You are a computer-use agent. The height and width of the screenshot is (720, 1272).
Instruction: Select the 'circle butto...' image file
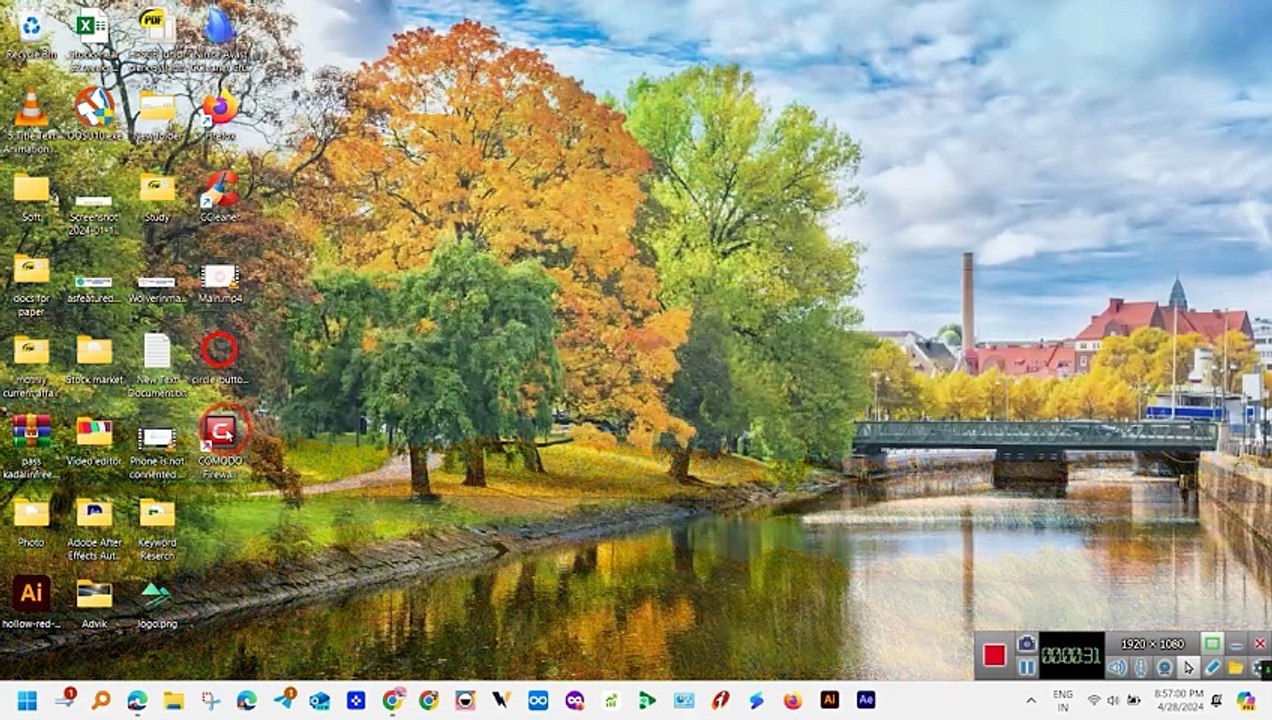(x=219, y=358)
